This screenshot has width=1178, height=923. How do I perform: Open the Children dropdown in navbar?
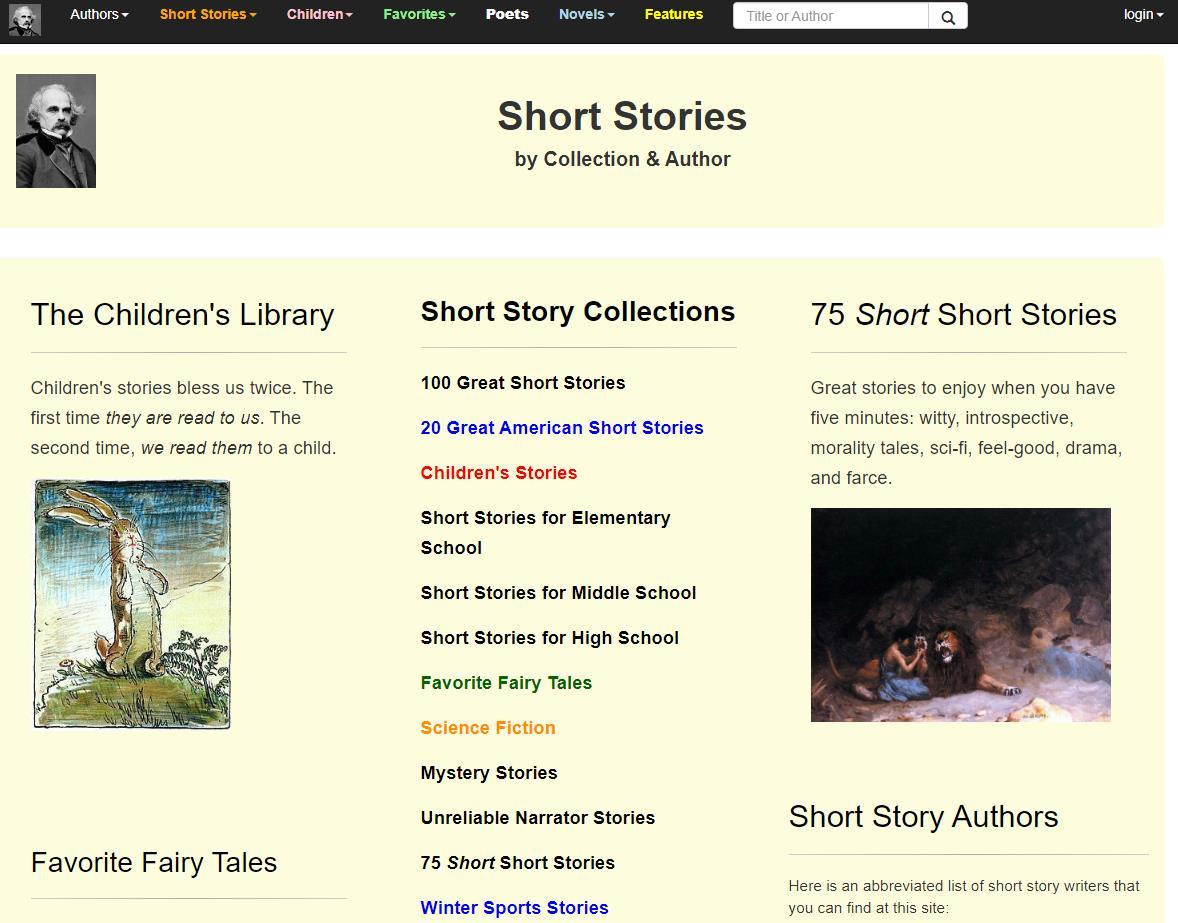click(x=319, y=14)
